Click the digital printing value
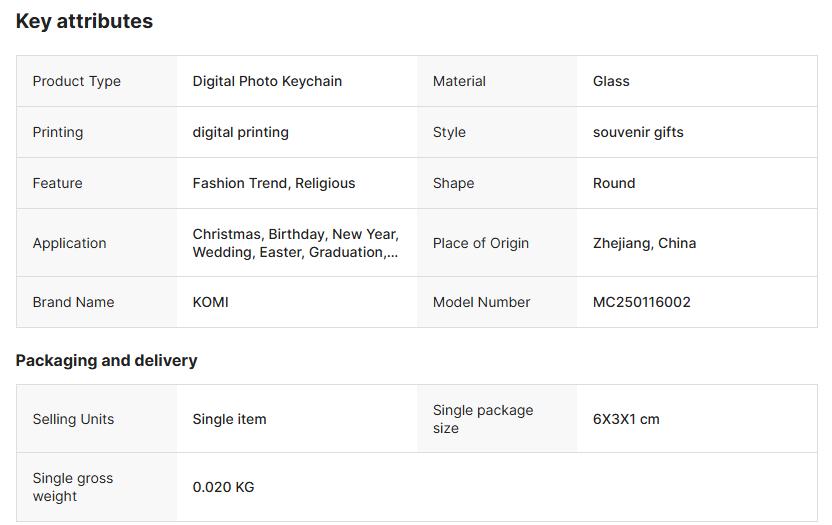This screenshot has width=832, height=525. pos(240,132)
